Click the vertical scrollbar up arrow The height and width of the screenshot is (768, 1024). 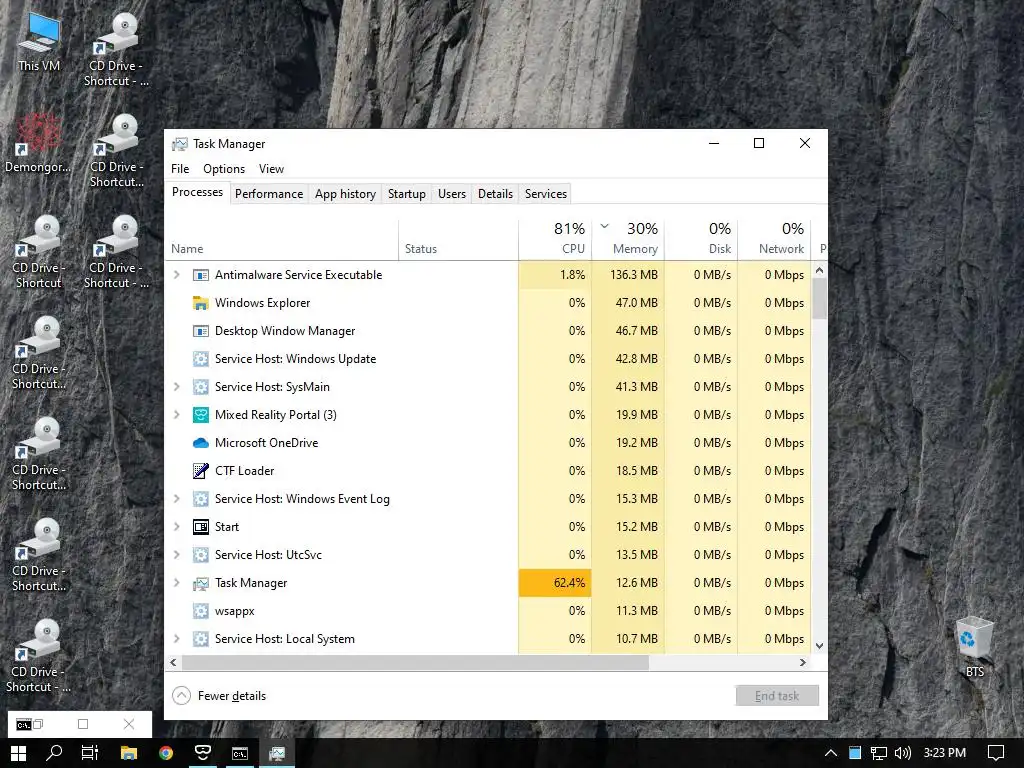pos(820,270)
